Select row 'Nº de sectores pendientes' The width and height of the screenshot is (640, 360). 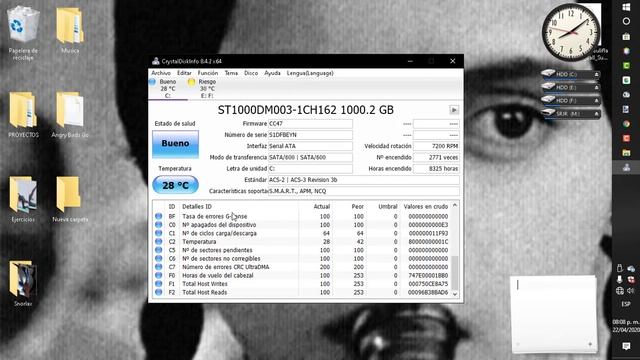click(x=302, y=250)
